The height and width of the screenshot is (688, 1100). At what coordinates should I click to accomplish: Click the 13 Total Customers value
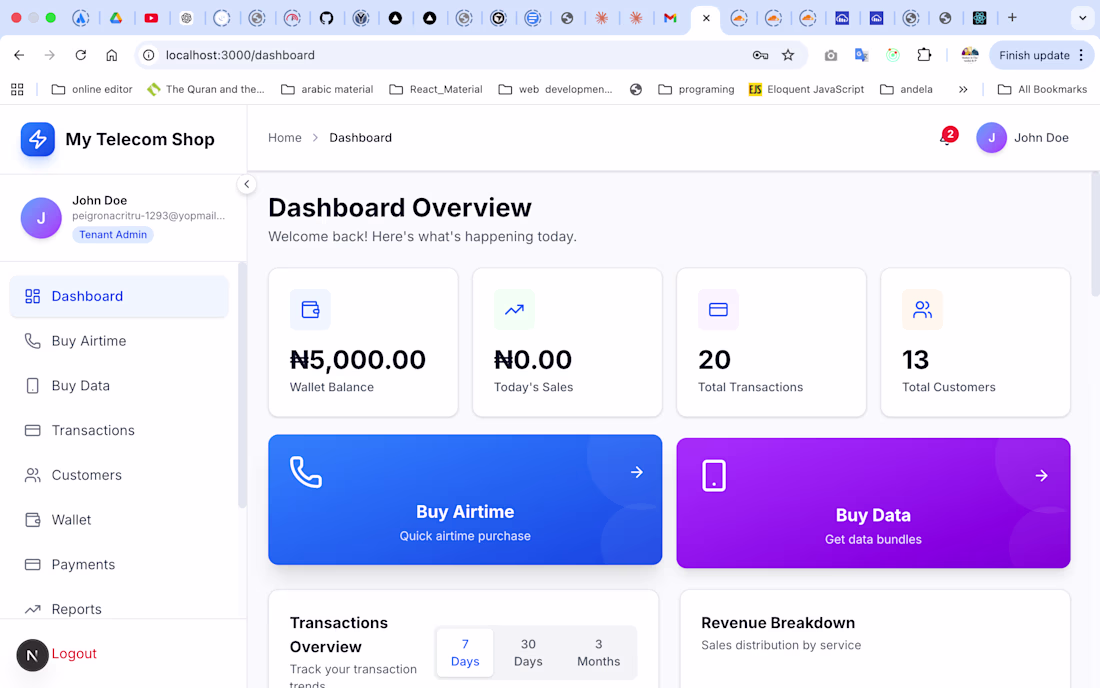[915, 360]
